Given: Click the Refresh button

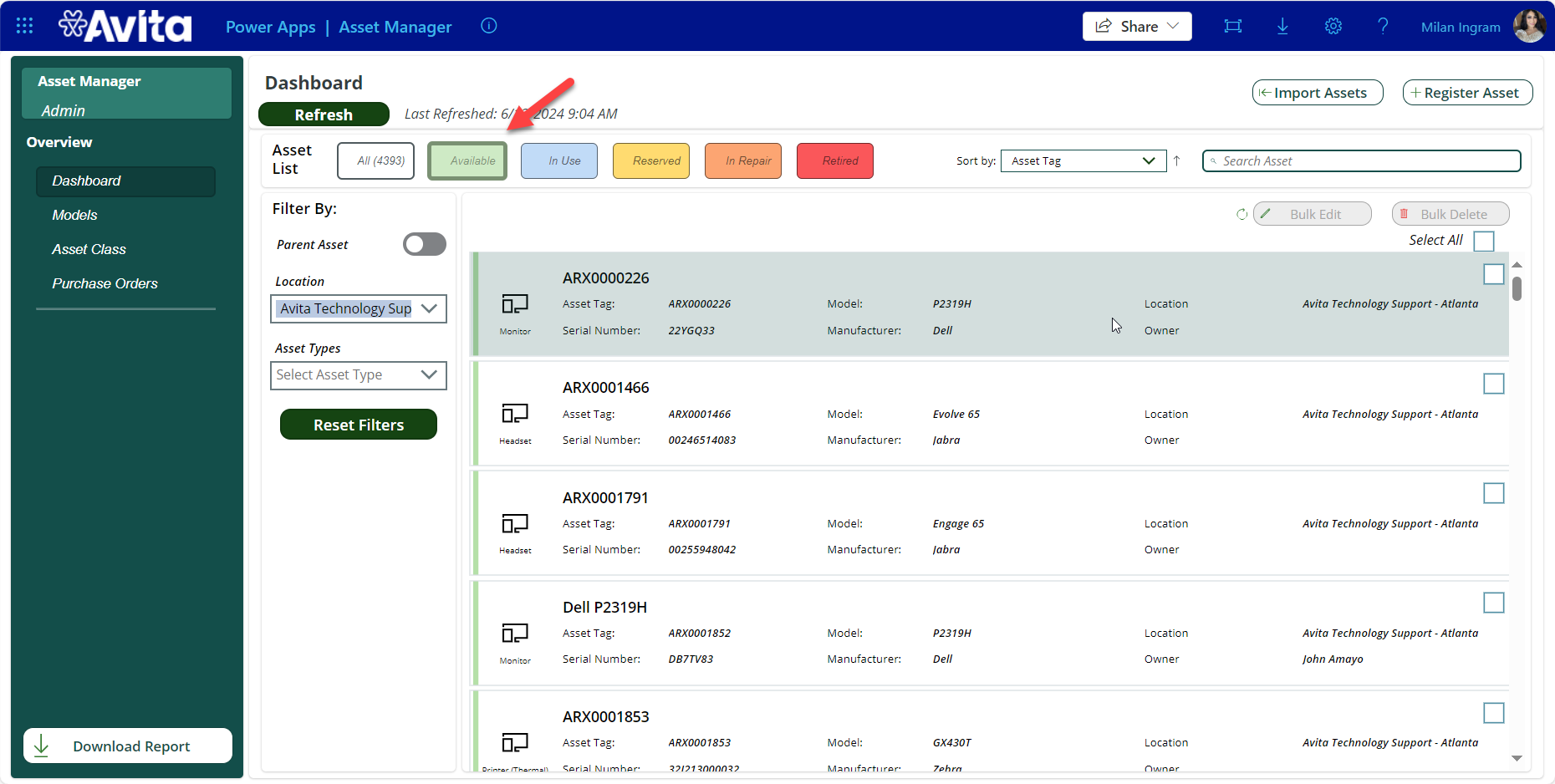Looking at the screenshot, I should (324, 115).
